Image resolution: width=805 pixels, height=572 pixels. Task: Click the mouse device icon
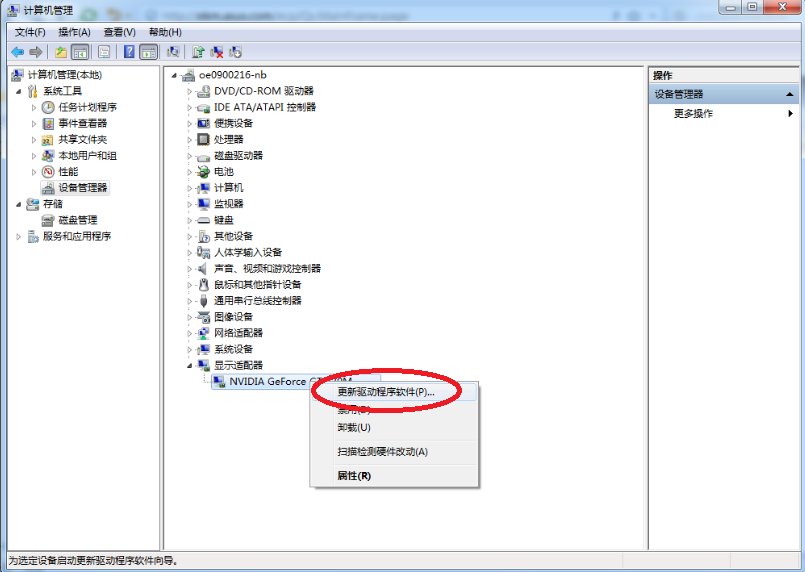coord(203,284)
